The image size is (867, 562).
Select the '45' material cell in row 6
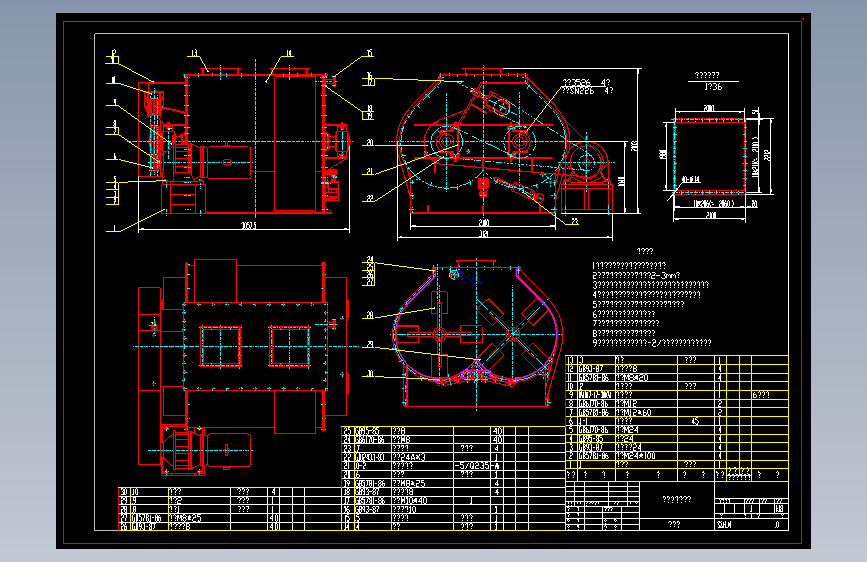pyautogui.click(x=695, y=421)
